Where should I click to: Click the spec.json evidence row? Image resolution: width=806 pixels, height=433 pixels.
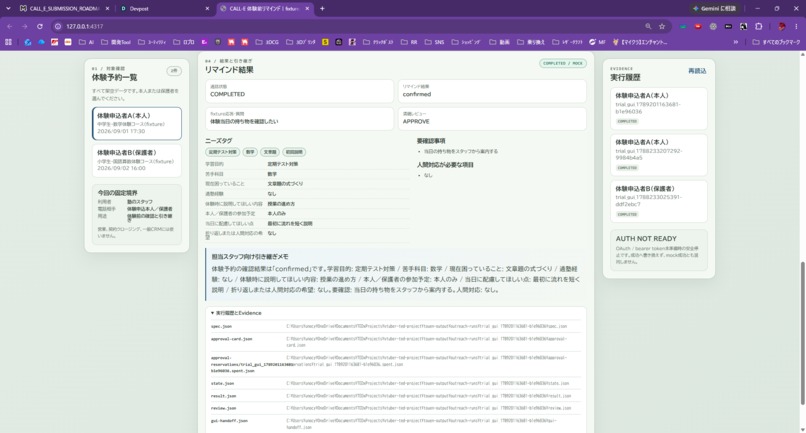coord(396,326)
